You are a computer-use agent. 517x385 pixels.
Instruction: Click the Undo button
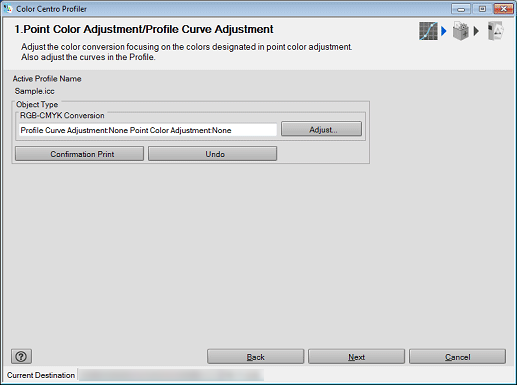tap(212, 154)
